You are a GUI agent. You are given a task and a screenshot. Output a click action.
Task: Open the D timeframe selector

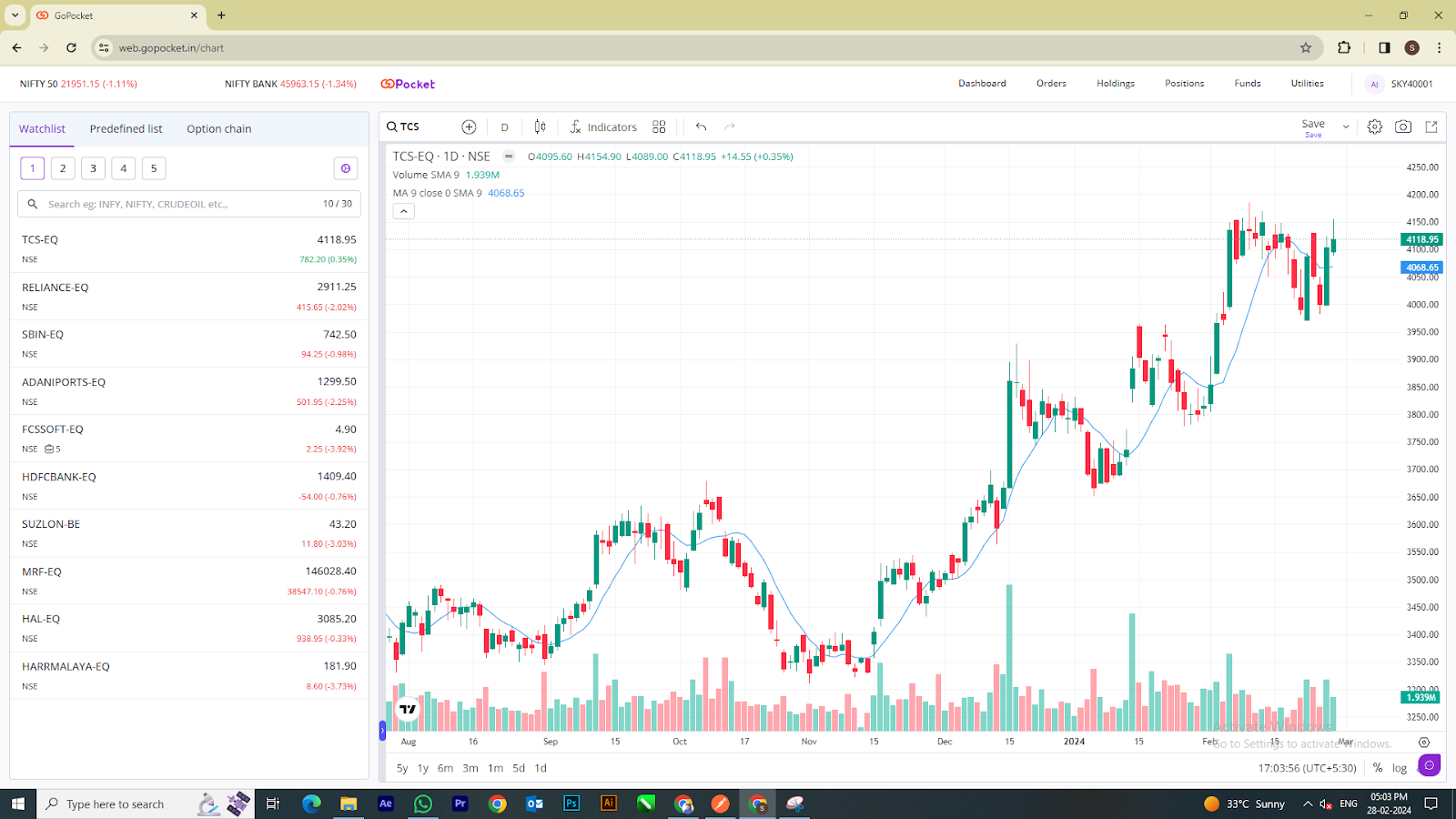[x=504, y=126]
